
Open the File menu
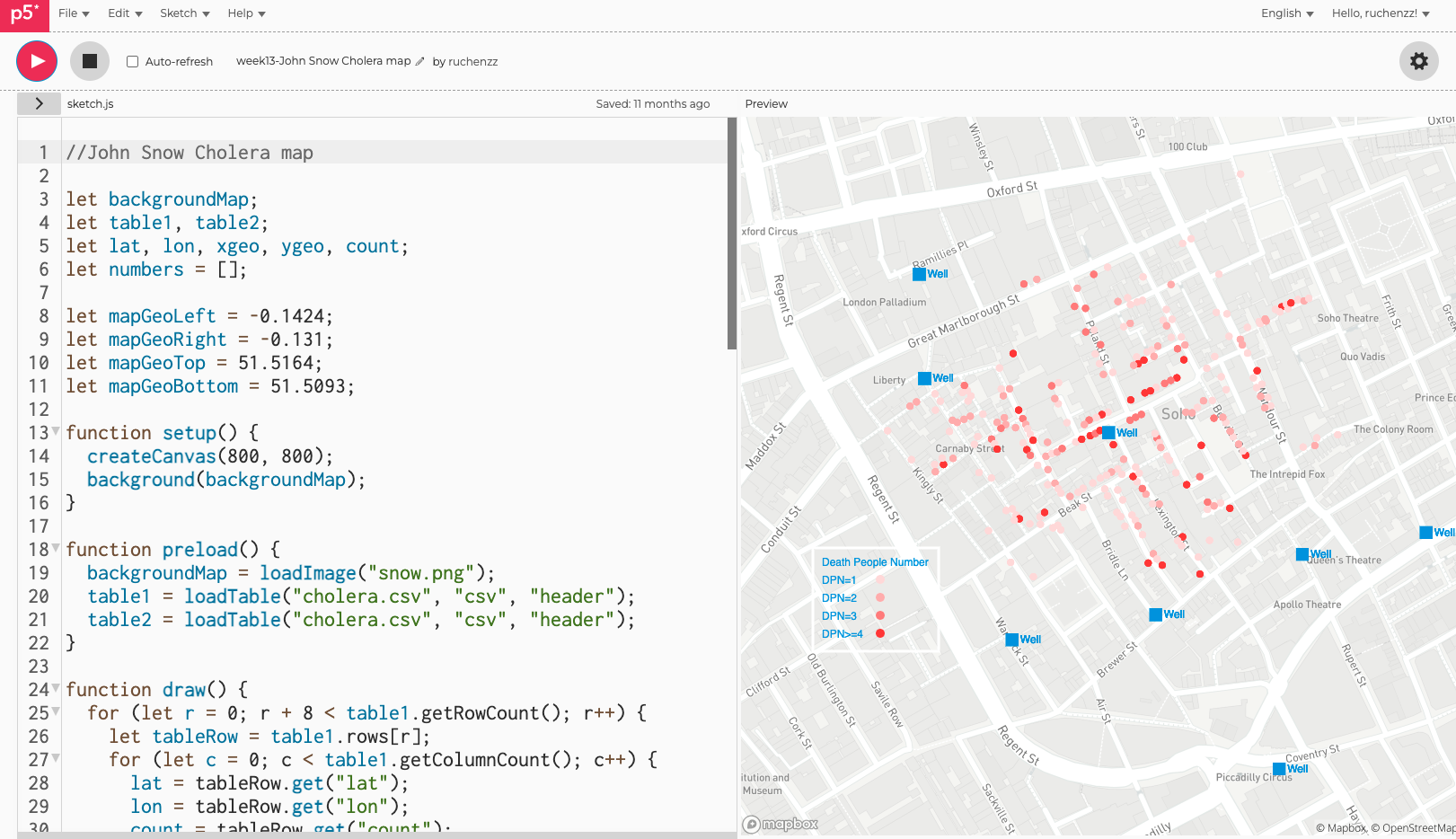[74, 13]
